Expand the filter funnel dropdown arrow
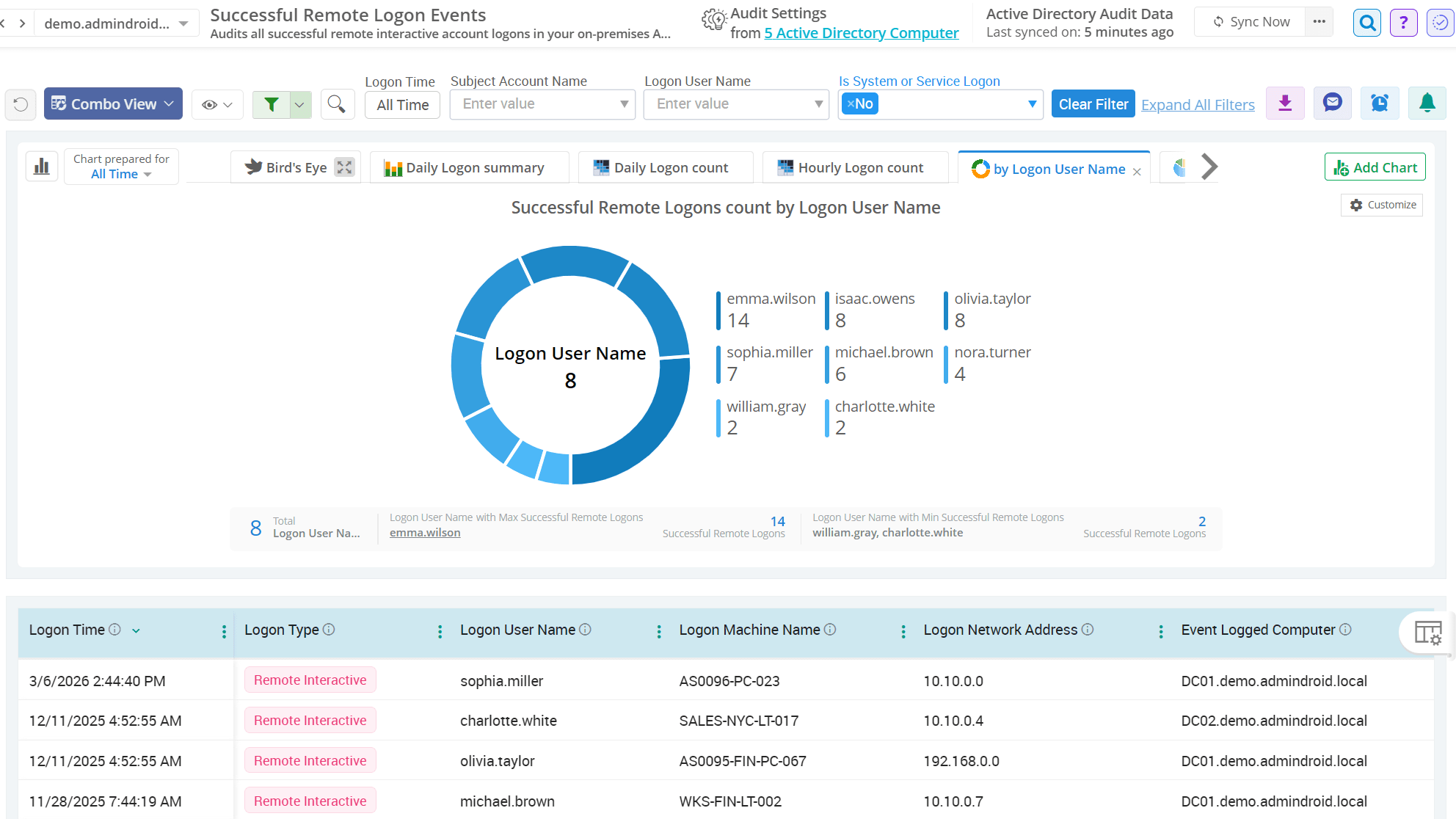Screen dimensions: 1456x819 click(300, 104)
